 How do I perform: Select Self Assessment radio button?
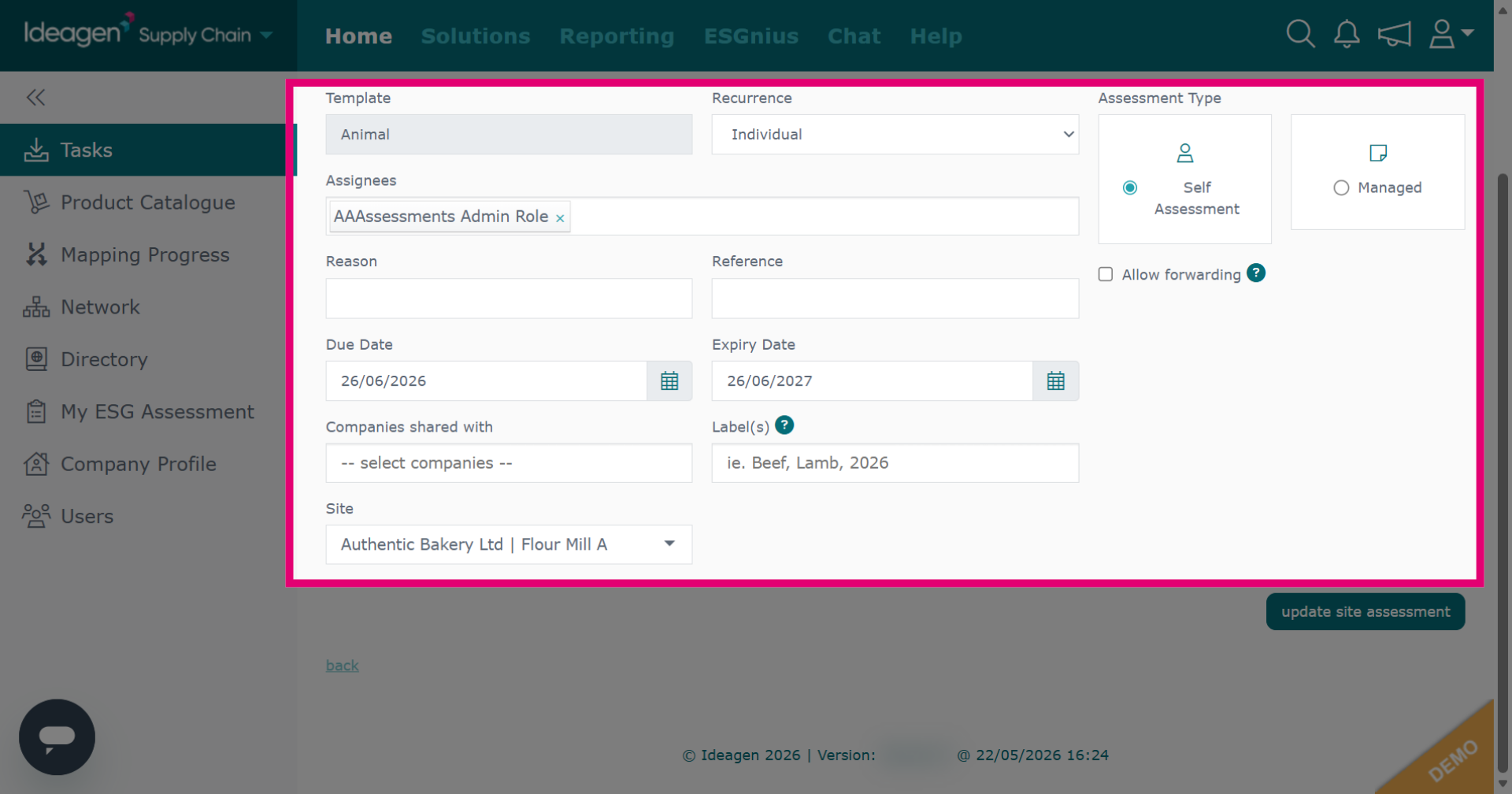pos(1130,187)
